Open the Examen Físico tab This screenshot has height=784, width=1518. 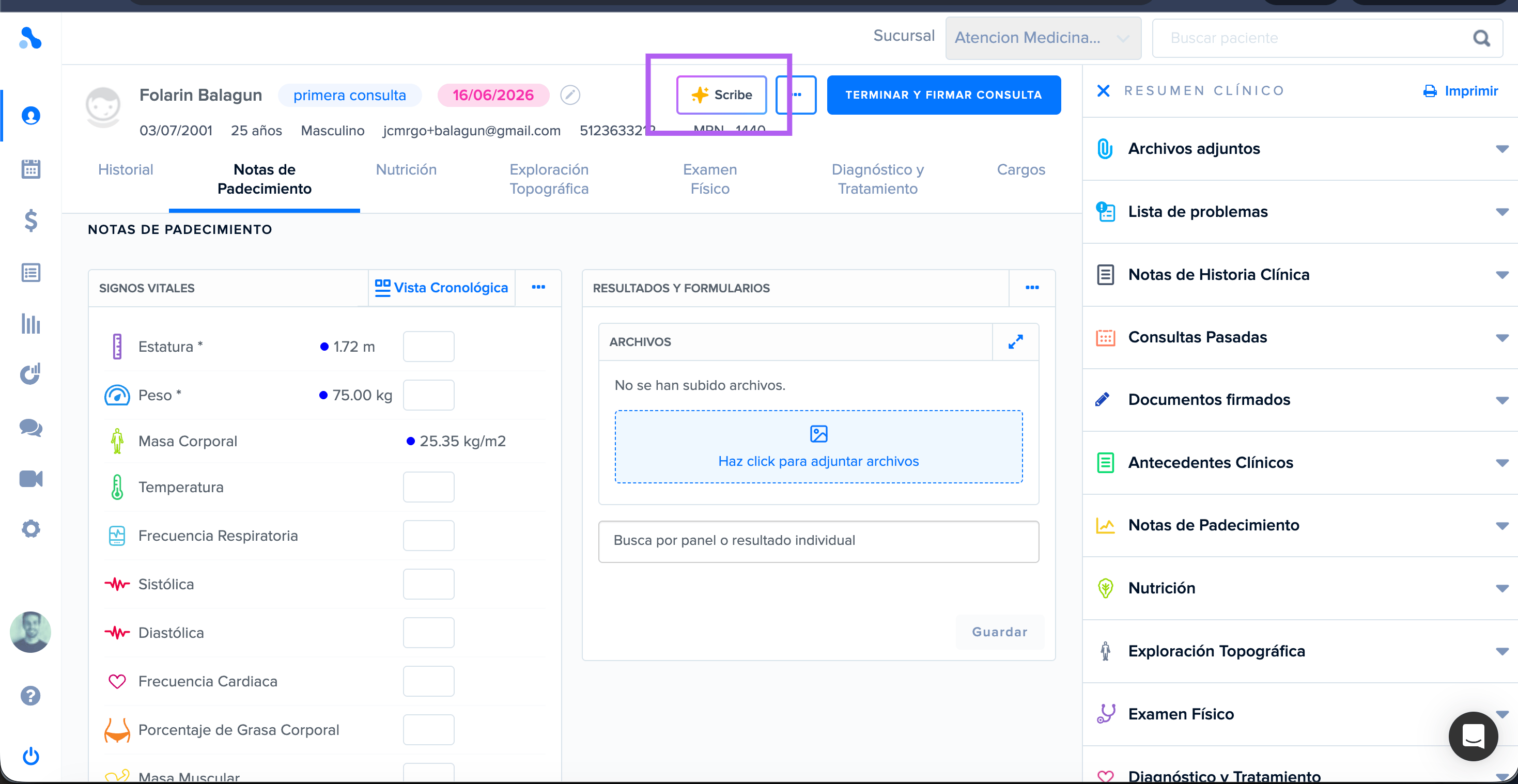[x=710, y=179]
